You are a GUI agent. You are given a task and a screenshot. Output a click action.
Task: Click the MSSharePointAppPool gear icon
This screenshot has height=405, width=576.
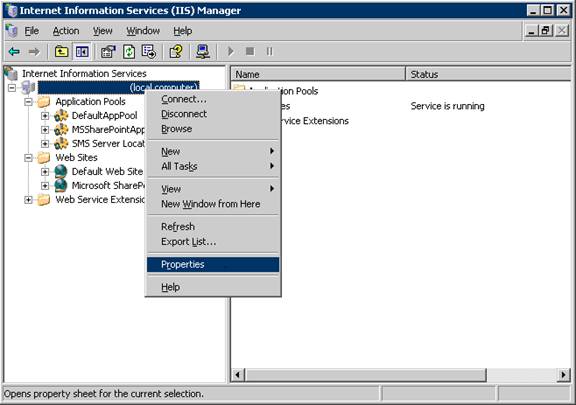click(61, 129)
